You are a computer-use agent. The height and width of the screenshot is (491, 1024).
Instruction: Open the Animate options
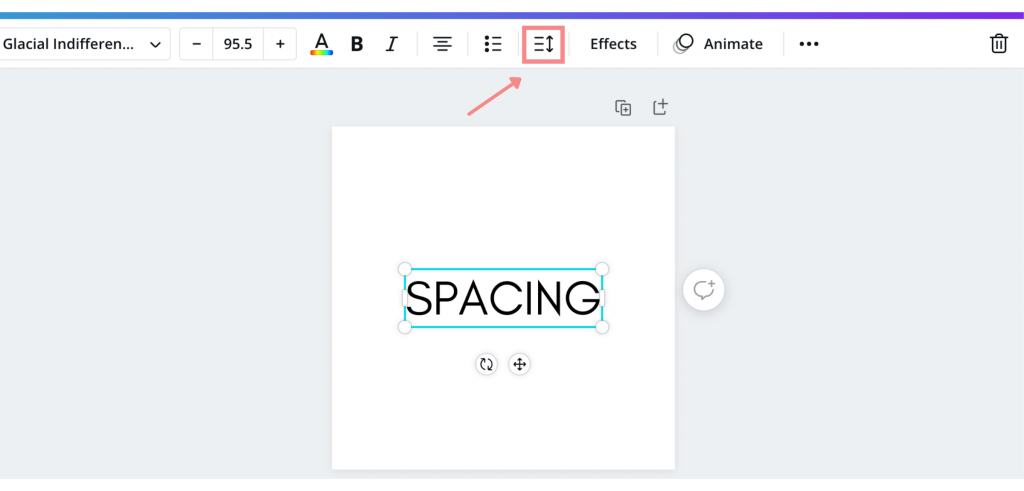tap(718, 44)
